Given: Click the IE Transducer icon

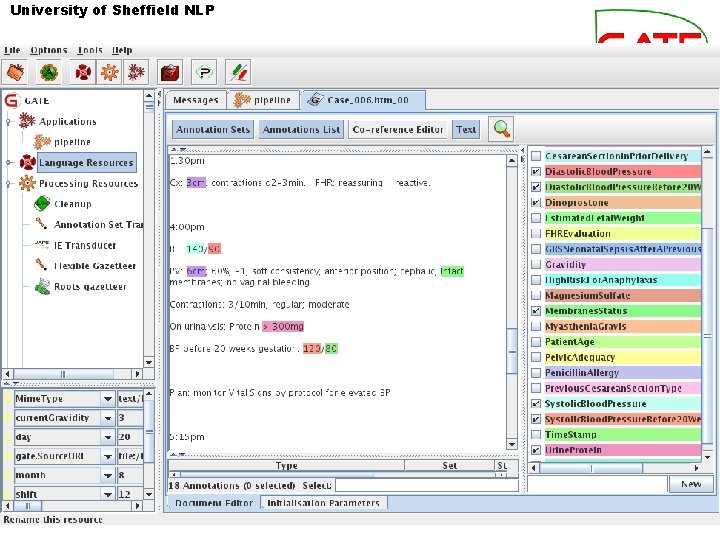Looking at the screenshot, I should [42, 244].
